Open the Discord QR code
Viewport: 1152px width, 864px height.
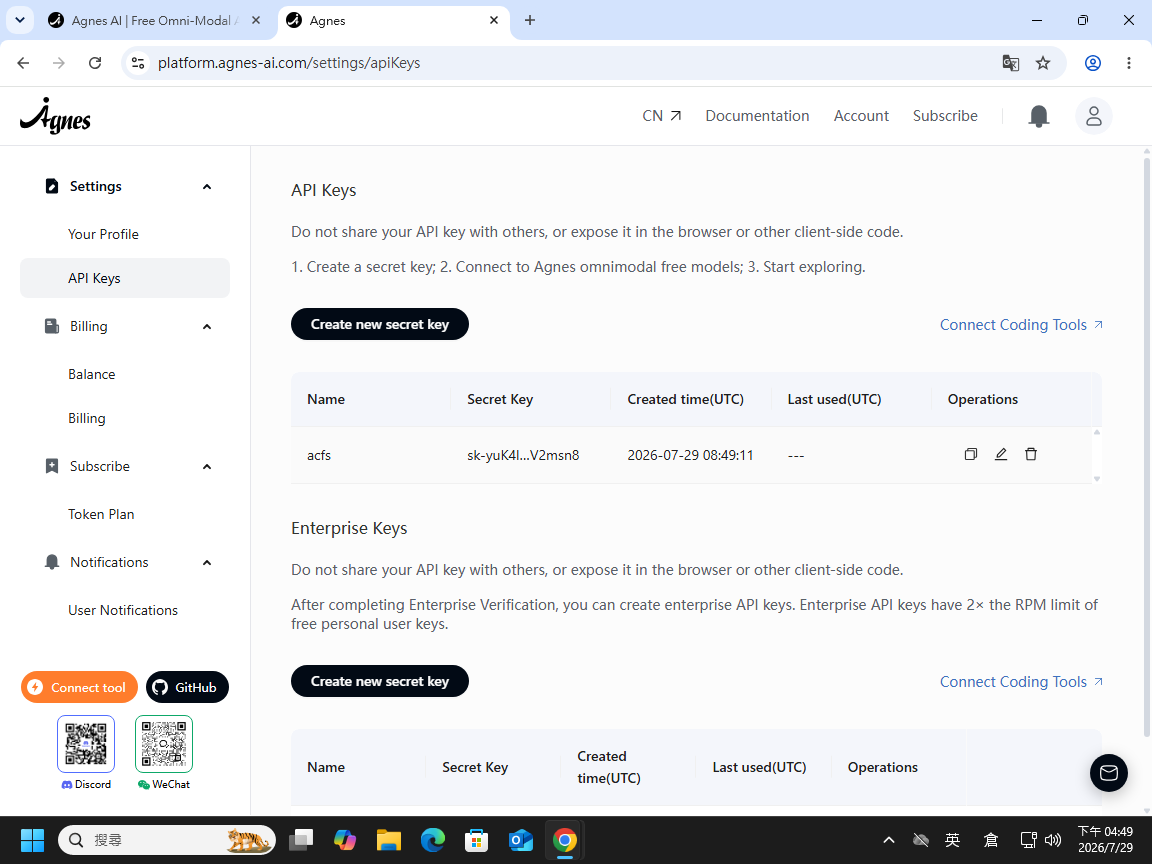point(86,744)
